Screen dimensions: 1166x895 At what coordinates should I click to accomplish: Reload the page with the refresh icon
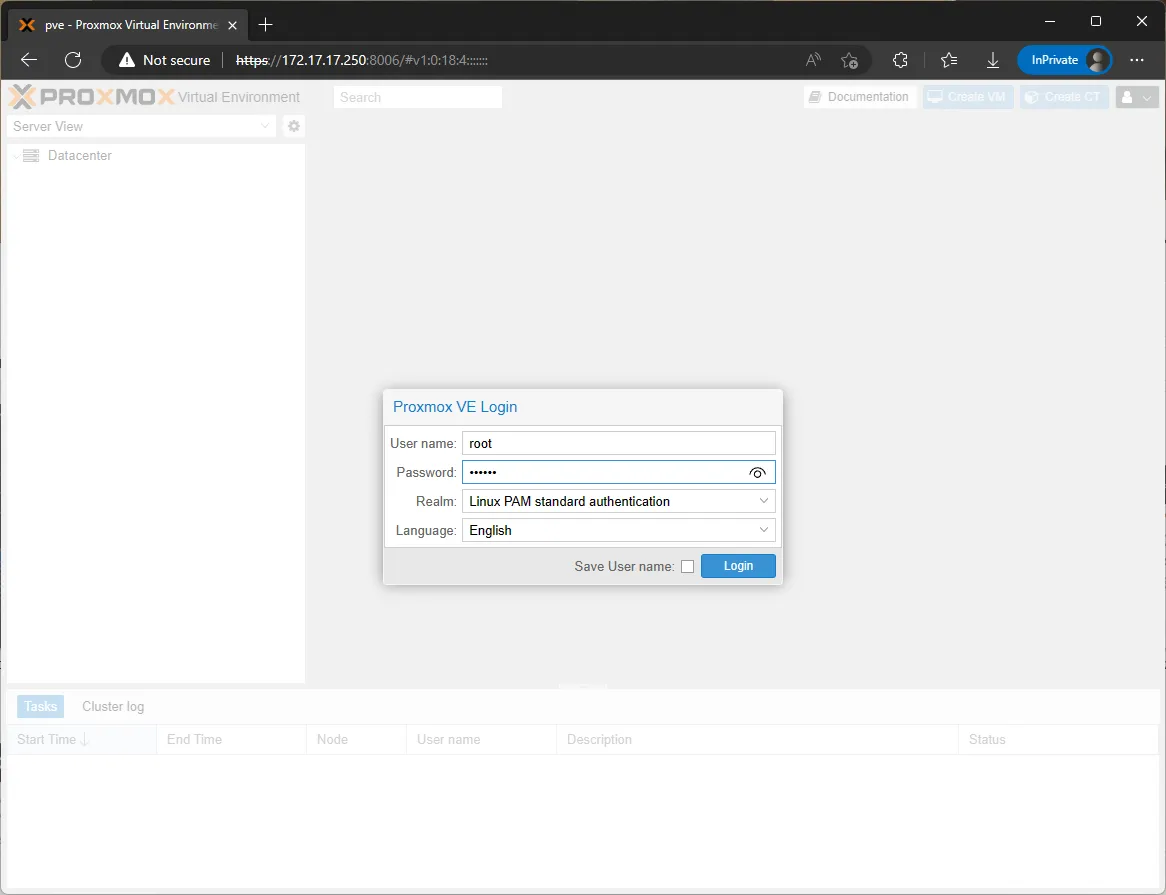pos(72,60)
